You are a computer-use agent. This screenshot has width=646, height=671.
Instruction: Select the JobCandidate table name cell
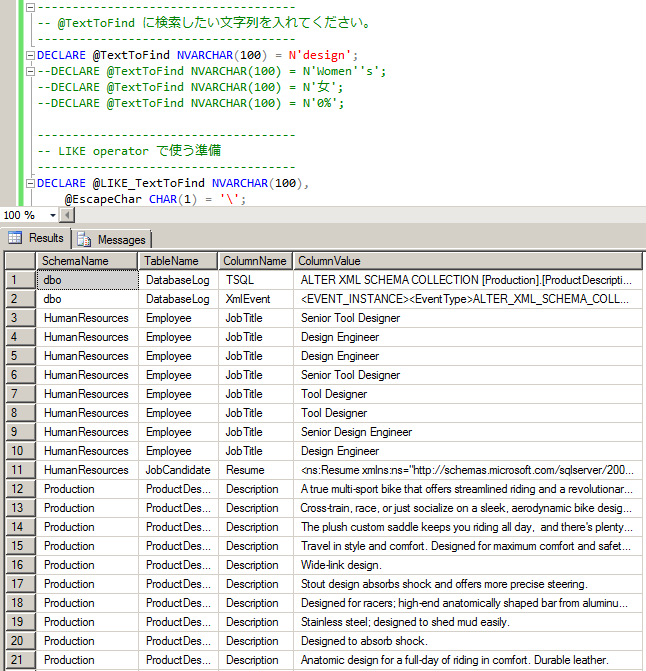(x=178, y=470)
